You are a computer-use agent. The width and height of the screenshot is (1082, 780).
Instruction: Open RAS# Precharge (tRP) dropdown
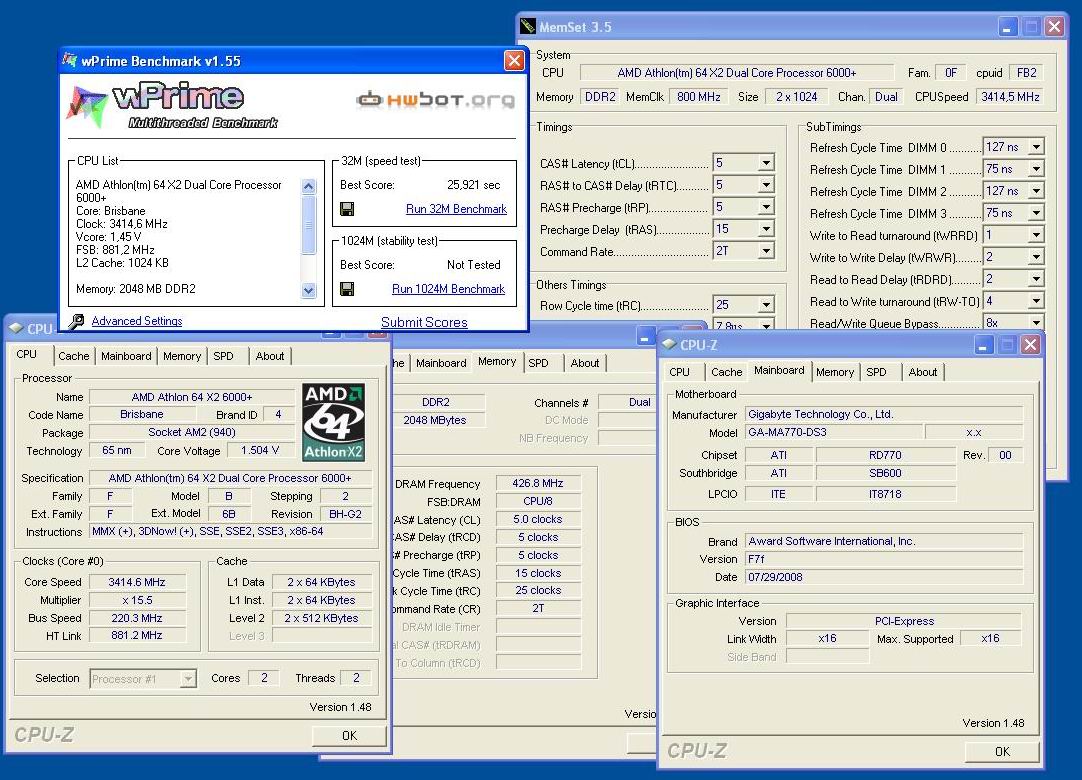click(x=766, y=207)
